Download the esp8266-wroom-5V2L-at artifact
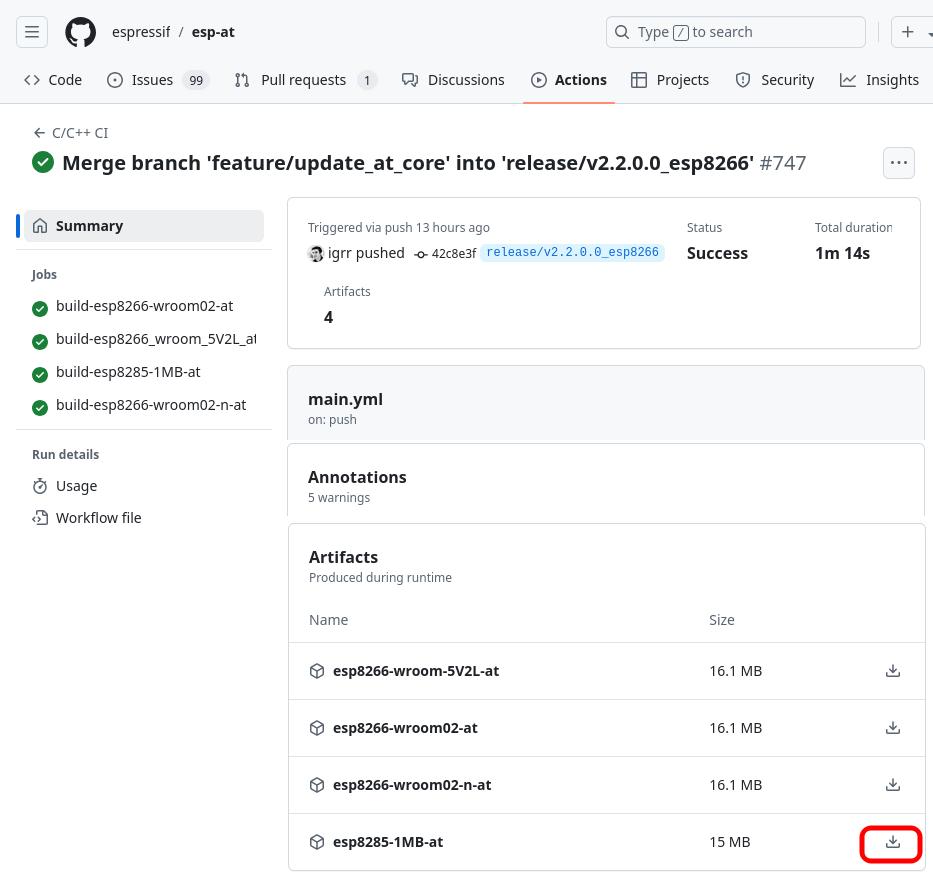 click(x=892, y=671)
